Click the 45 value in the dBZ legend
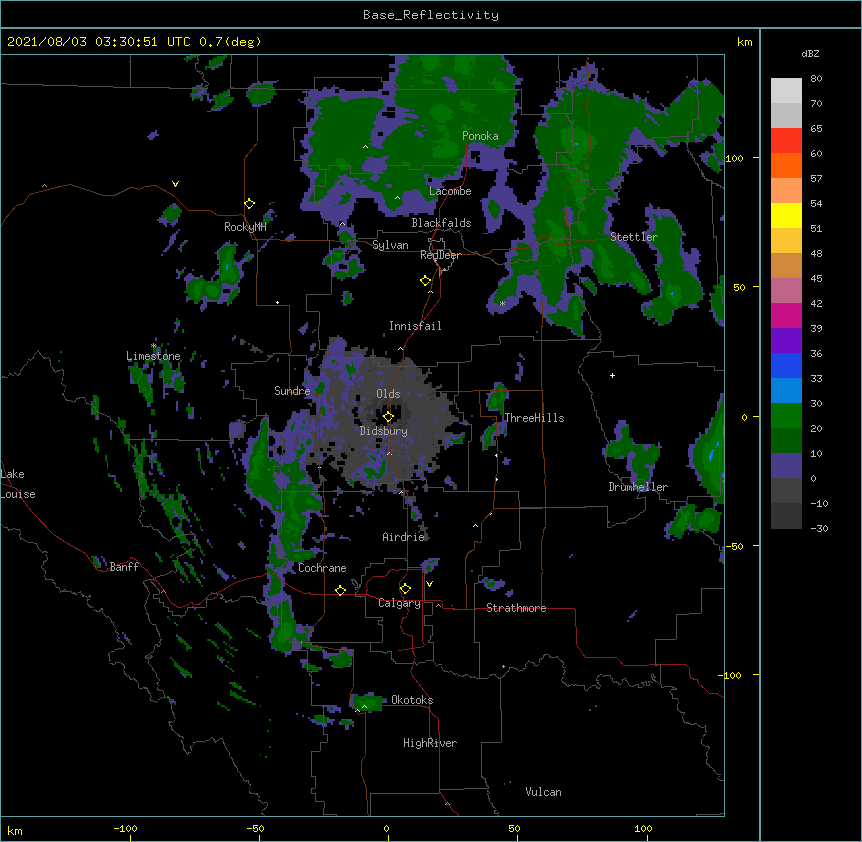Screen dimensions: 862x842 [816, 279]
